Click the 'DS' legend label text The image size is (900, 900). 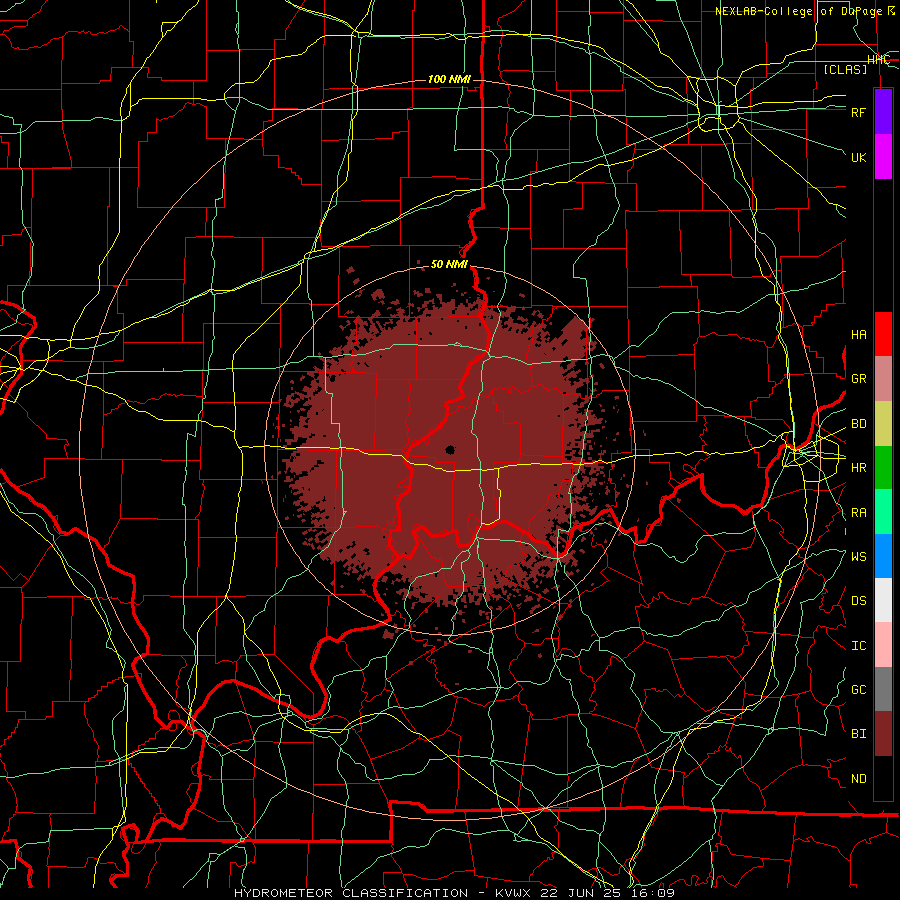[x=859, y=601]
